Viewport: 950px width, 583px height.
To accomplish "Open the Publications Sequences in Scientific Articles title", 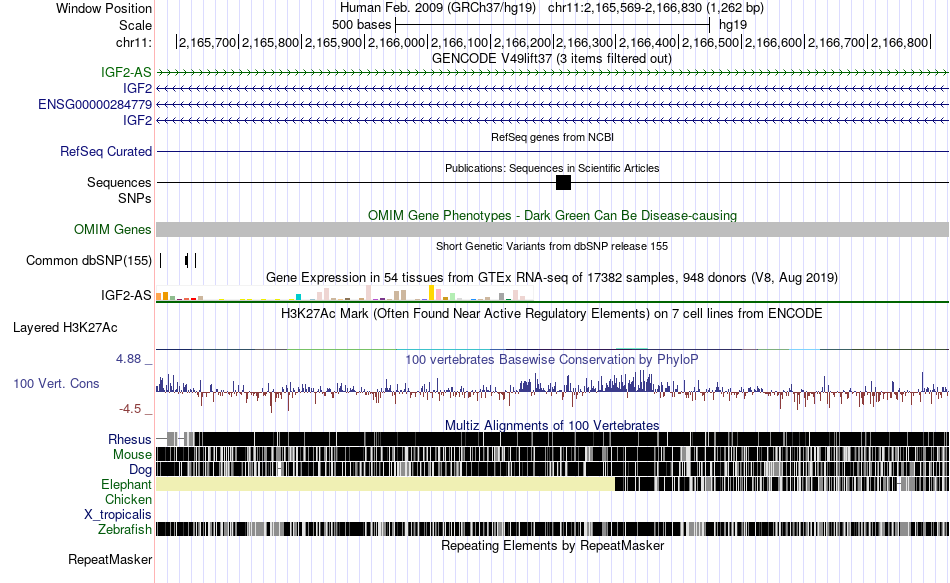I will click(552, 168).
